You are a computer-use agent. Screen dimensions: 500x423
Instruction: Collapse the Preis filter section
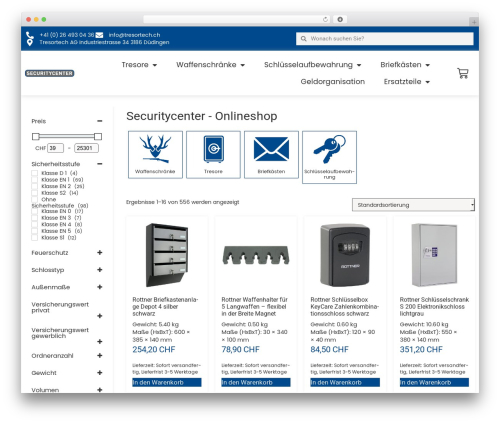[x=100, y=121]
